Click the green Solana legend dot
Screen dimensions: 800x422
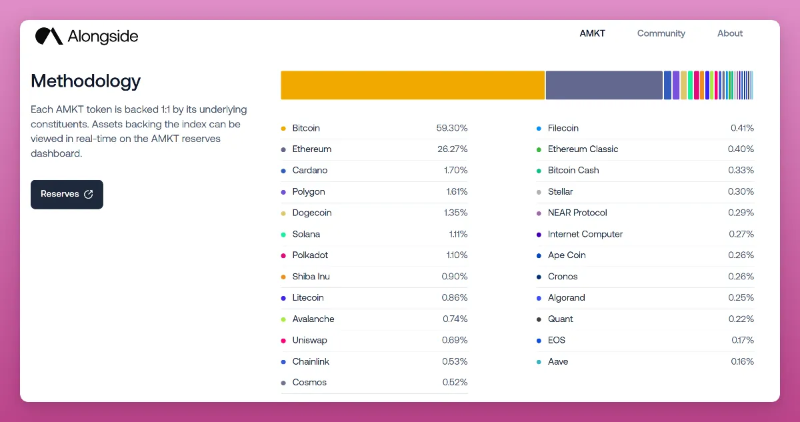[x=283, y=234]
